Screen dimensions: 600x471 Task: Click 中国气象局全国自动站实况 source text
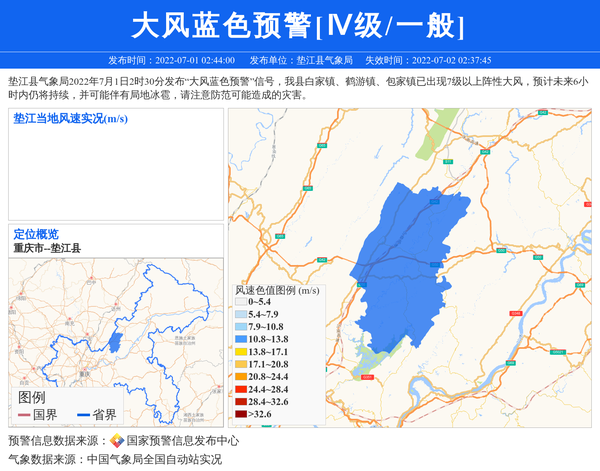154,460
